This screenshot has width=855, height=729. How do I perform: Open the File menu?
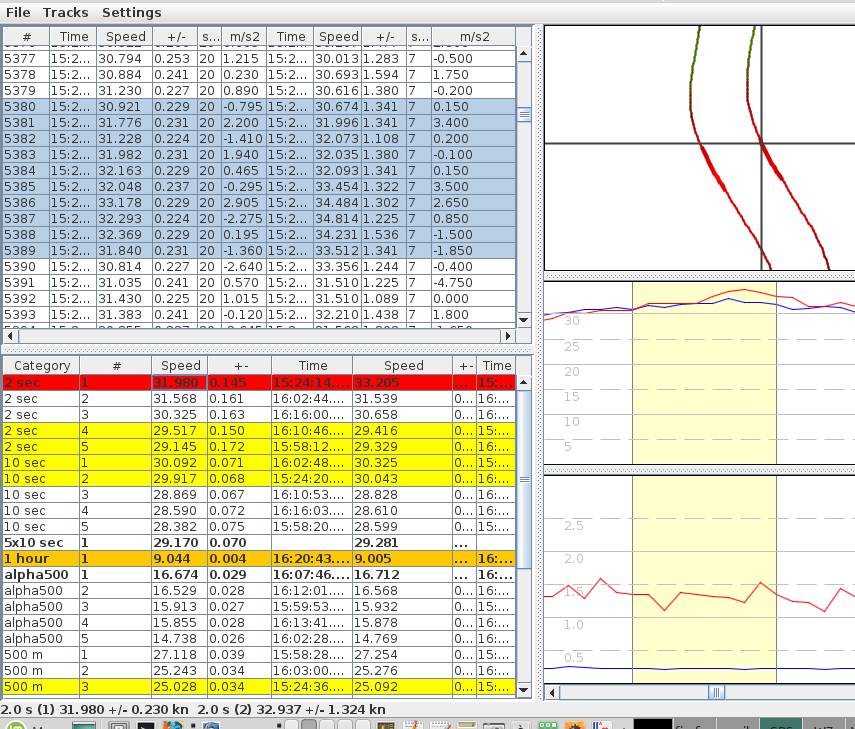(18, 13)
